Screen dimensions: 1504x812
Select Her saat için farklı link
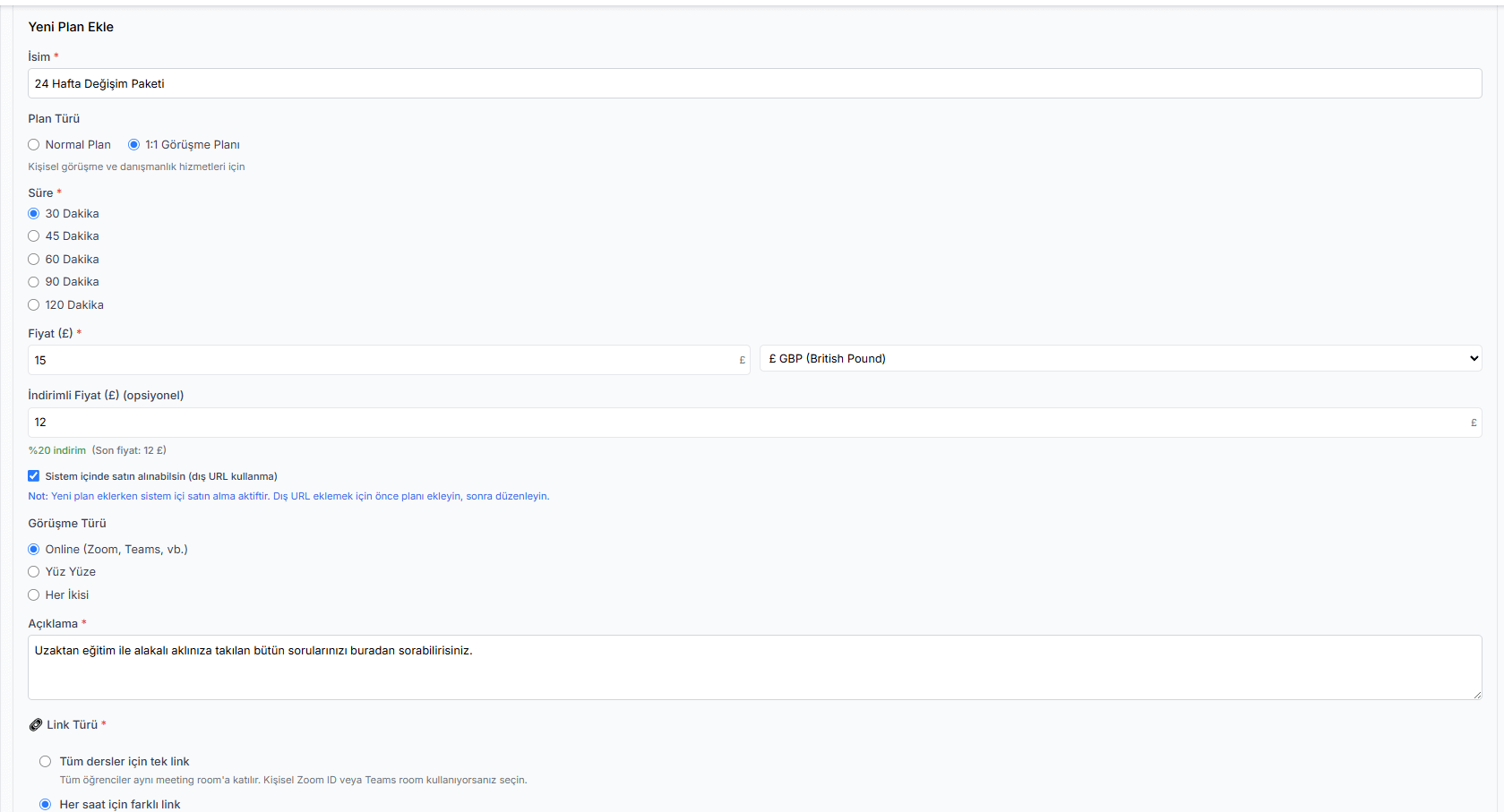click(46, 805)
